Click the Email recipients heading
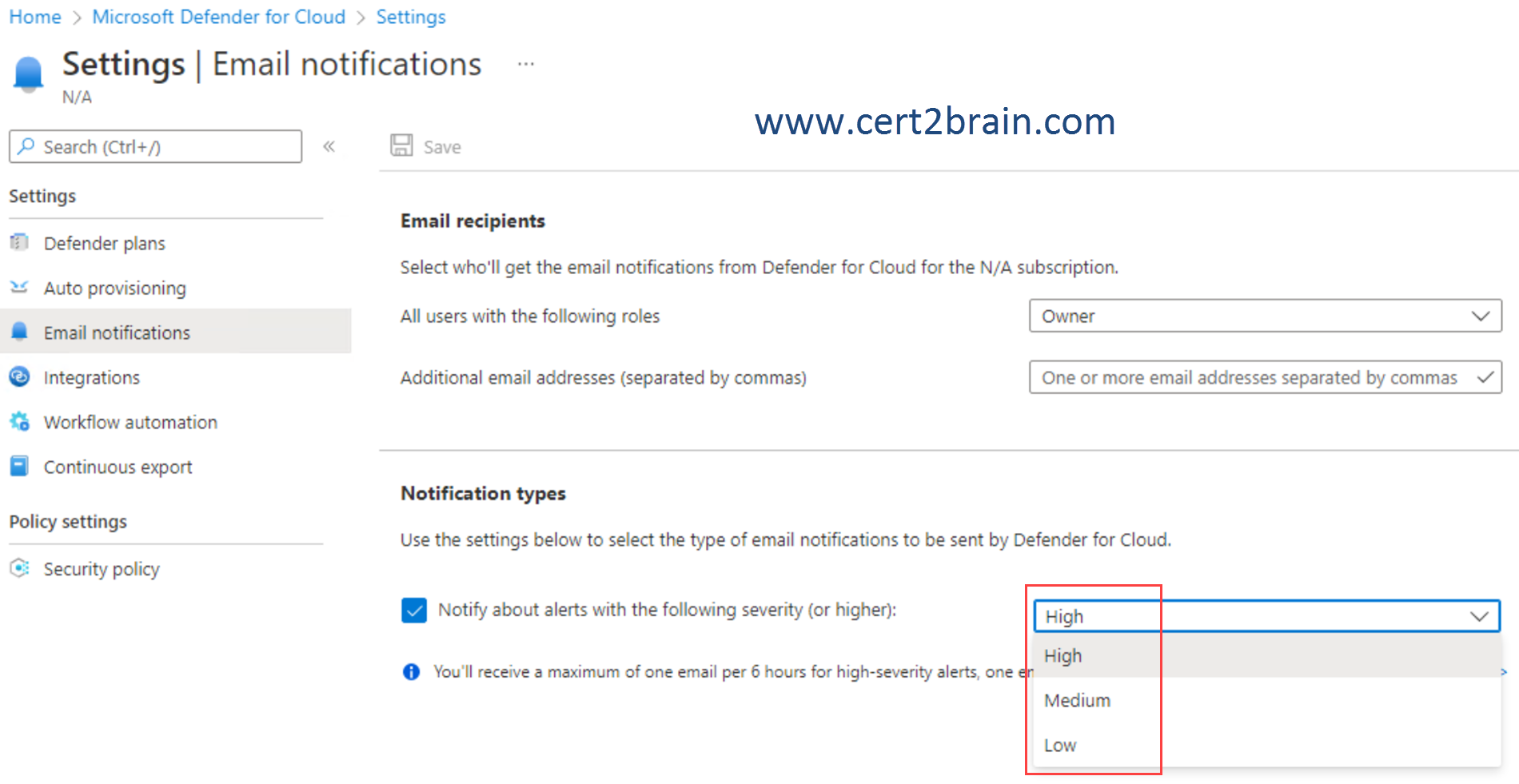The height and width of the screenshot is (784, 1519). pyautogui.click(x=472, y=221)
